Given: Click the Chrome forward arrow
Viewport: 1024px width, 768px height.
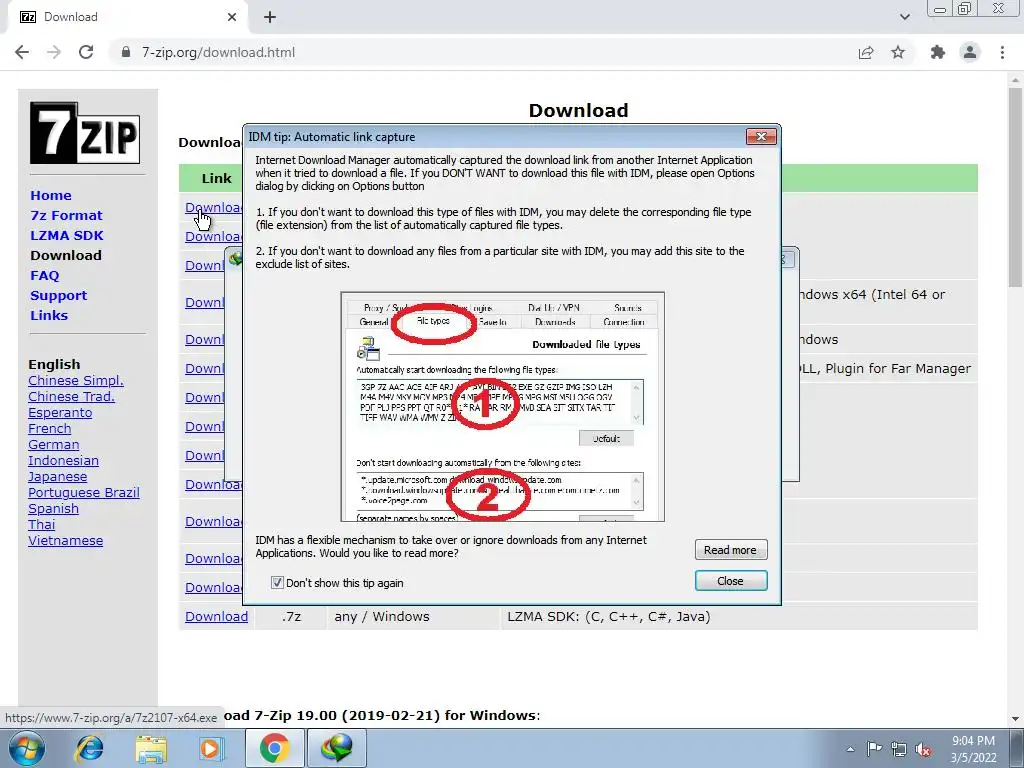Looking at the screenshot, I should pyautogui.click(x=54, y=52).
